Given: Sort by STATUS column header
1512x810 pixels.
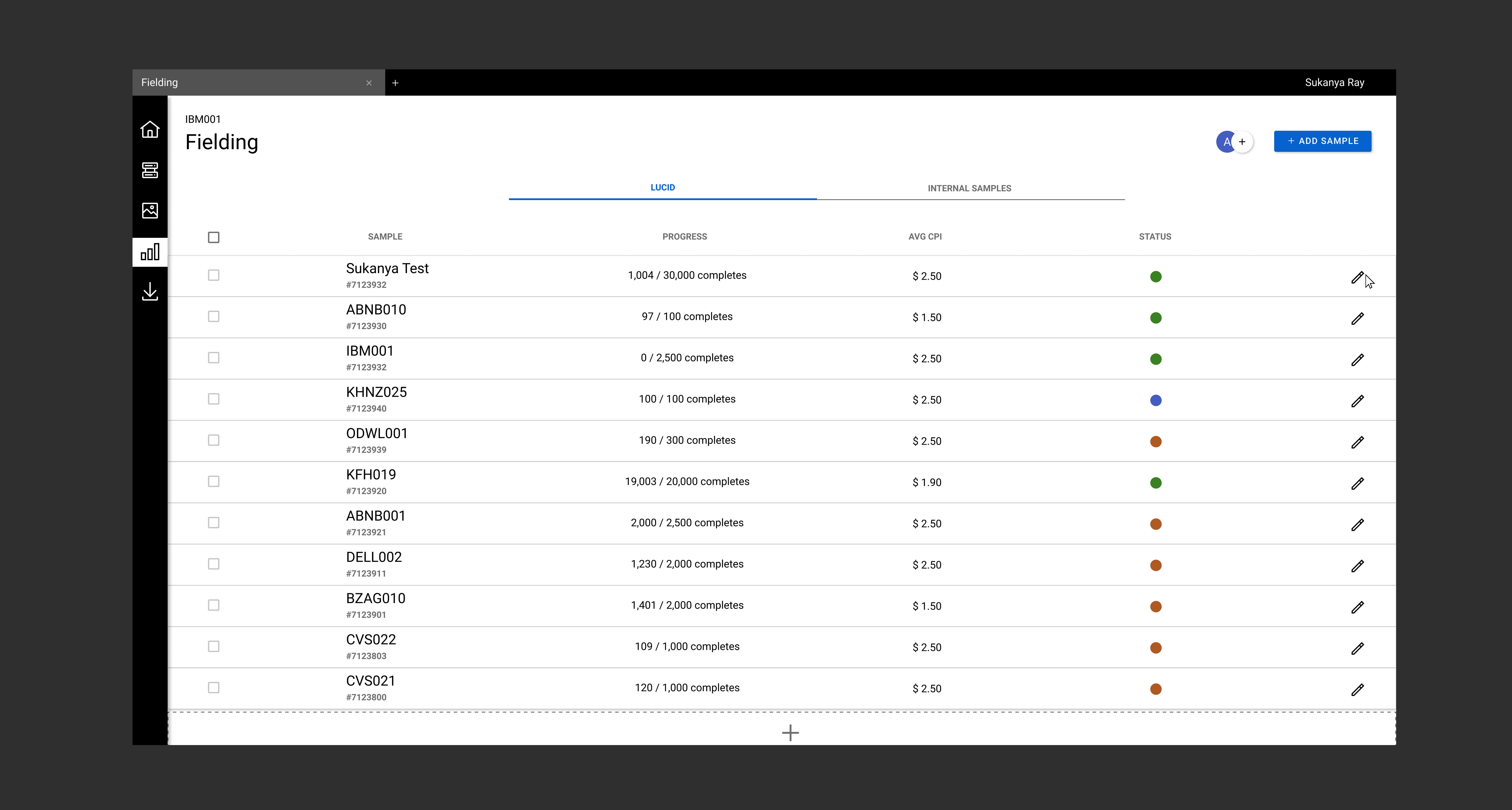Looking at the screenshot, I should pos(1155,237).
